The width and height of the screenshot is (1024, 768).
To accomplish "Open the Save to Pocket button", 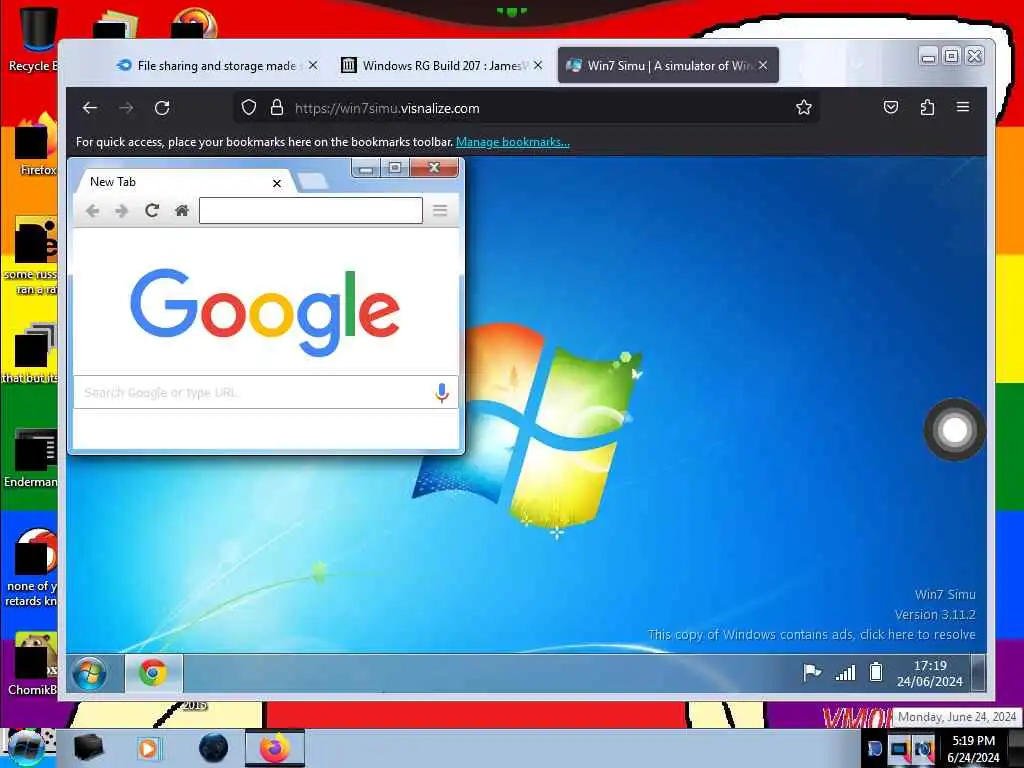I will (891, 107).
